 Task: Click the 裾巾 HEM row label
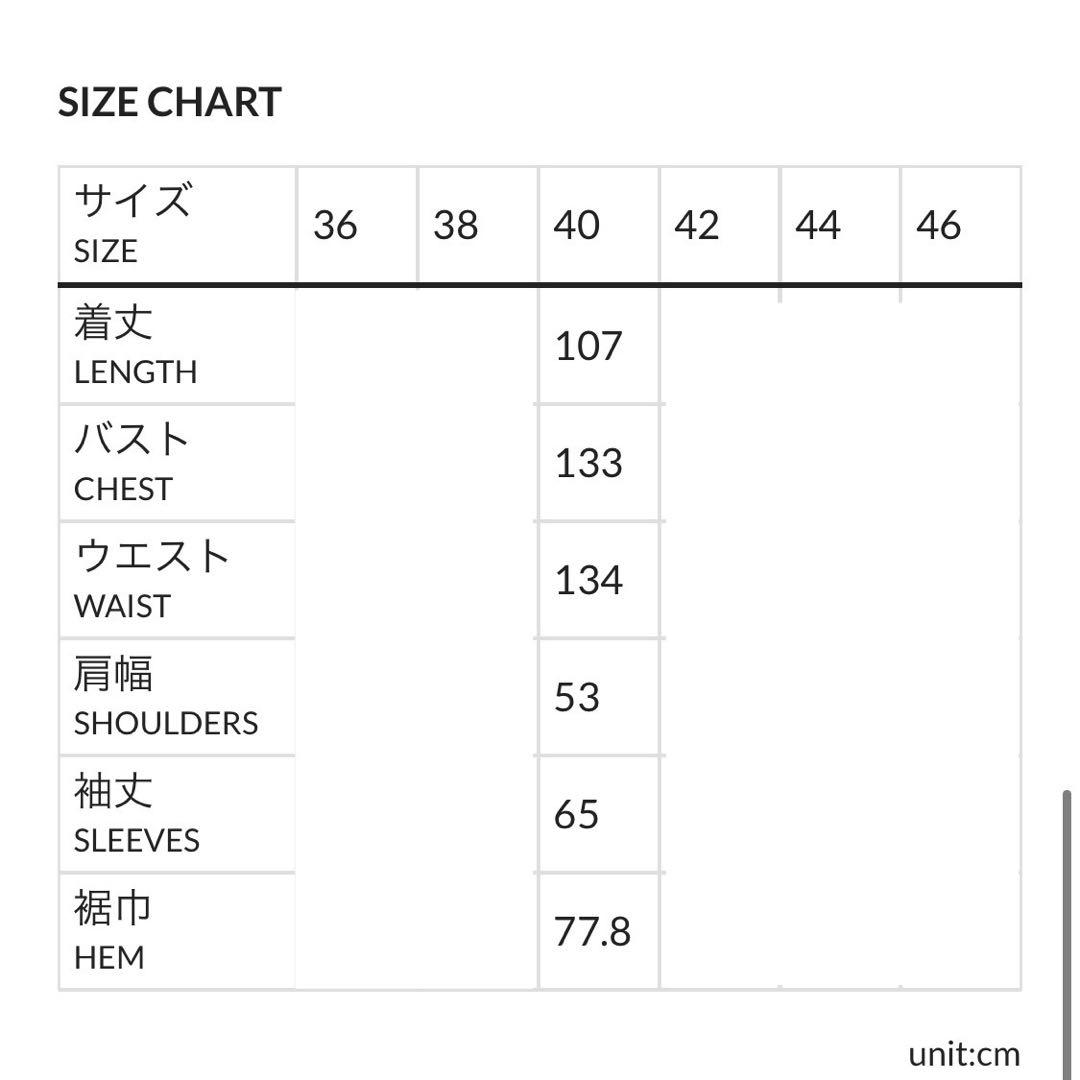(x=113, y=931)
